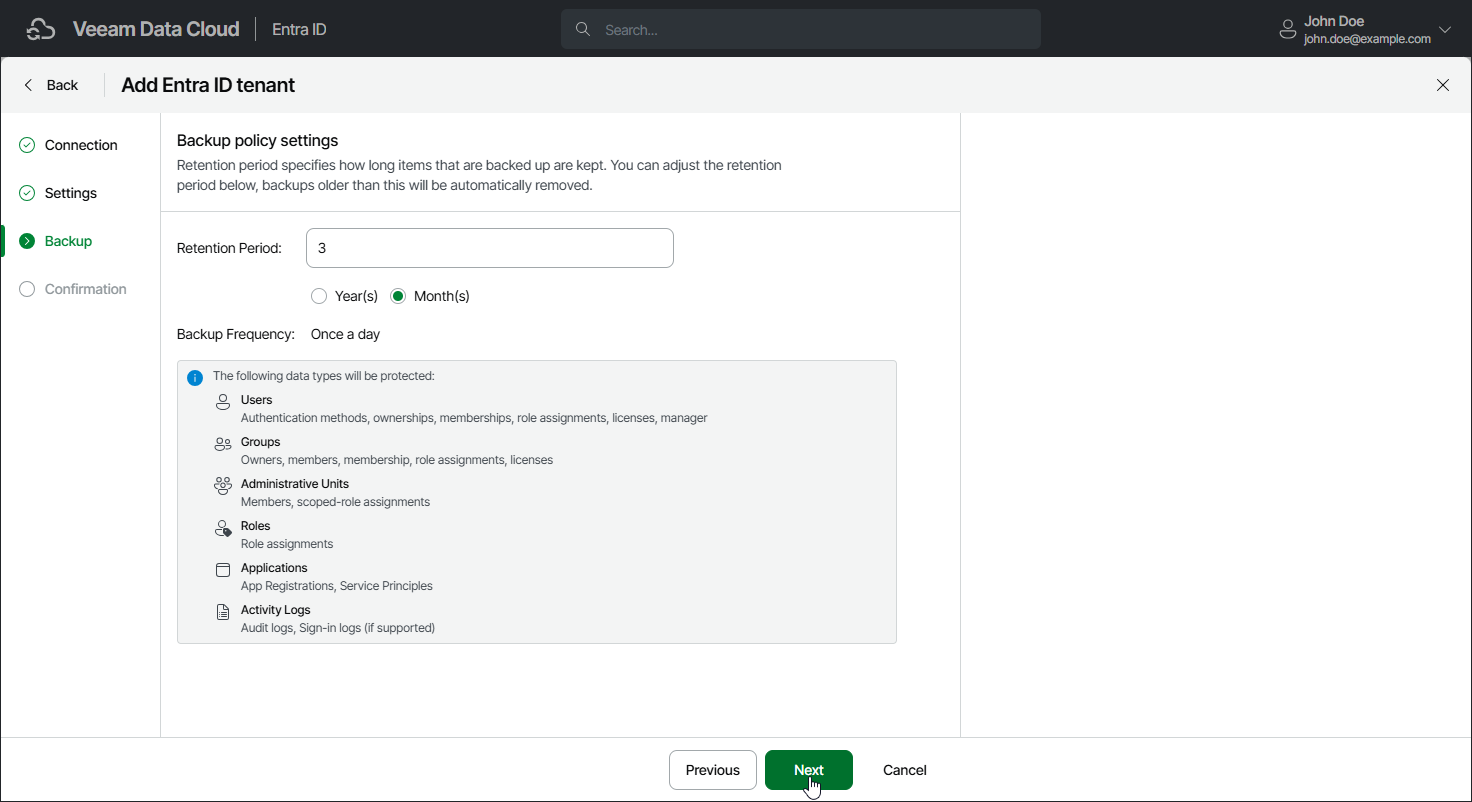
Task: Click the Roles data type icon
Action: click(x=223, y=528)
